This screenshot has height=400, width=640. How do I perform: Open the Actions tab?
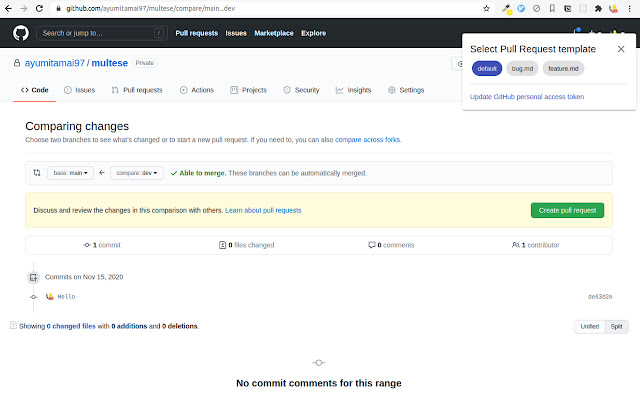(x=197, y=90)
